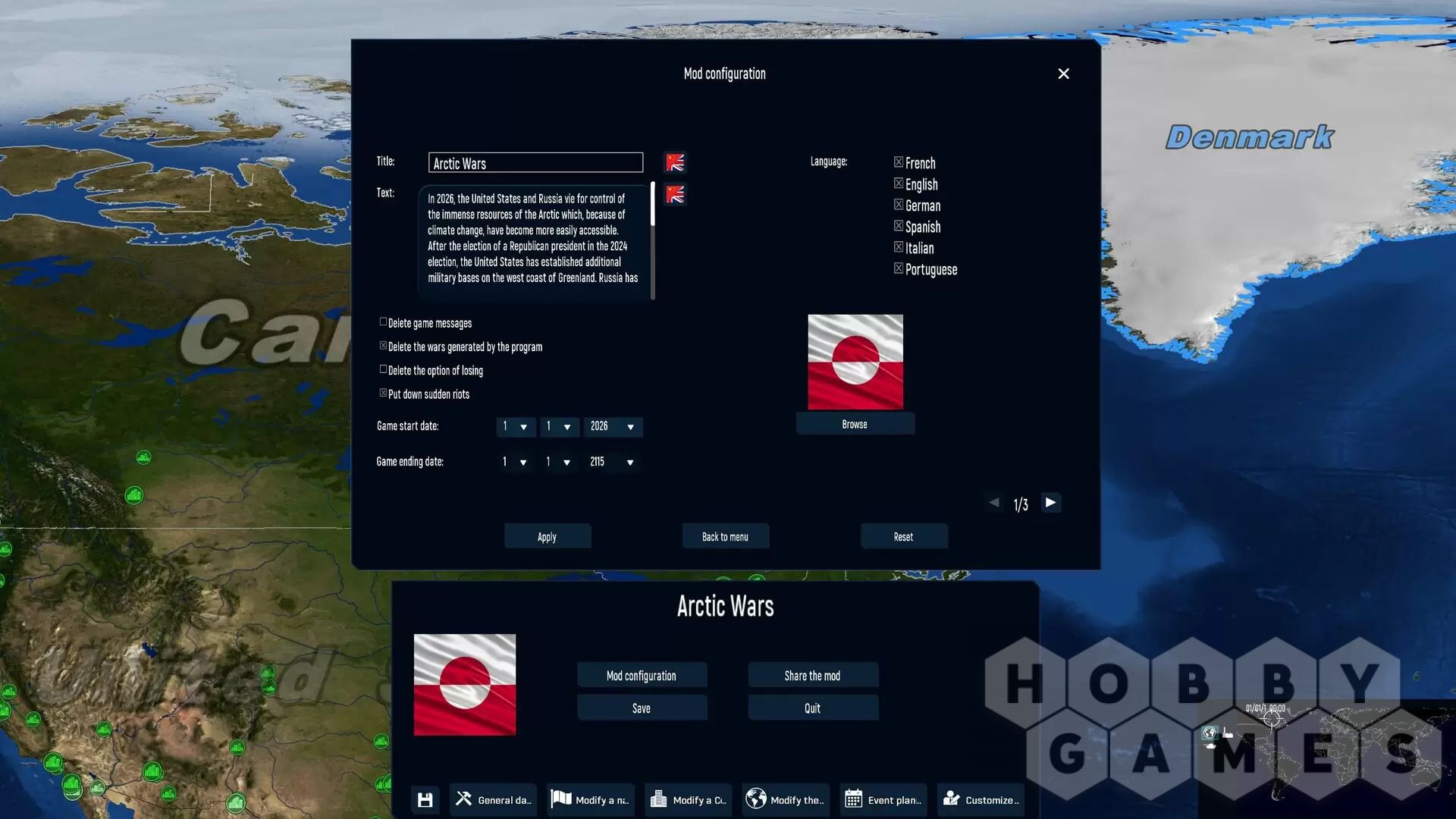1456x819 pixels.
Task: Select factory icon on minimap
Action: click(x=1228, y=733)
